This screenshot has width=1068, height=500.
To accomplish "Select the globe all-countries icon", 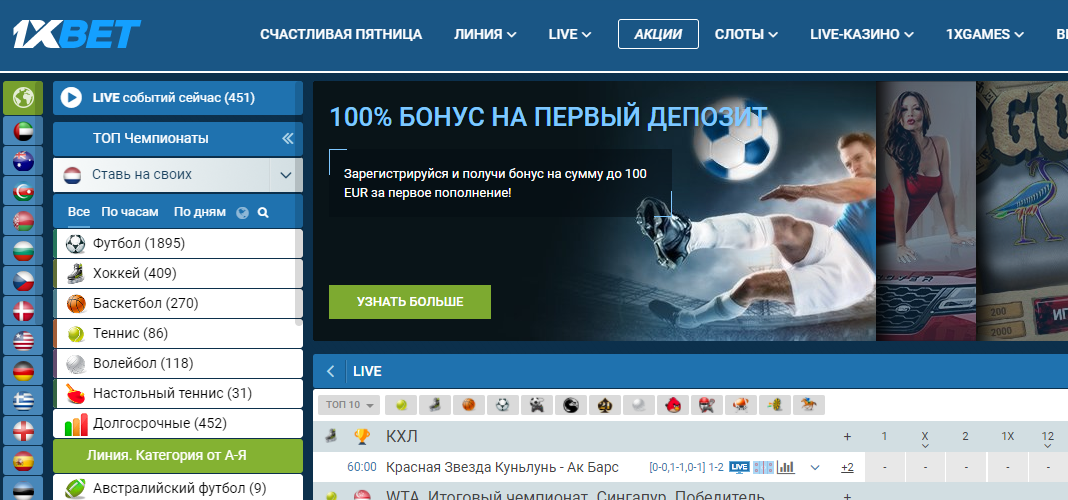I will point(23,98).
